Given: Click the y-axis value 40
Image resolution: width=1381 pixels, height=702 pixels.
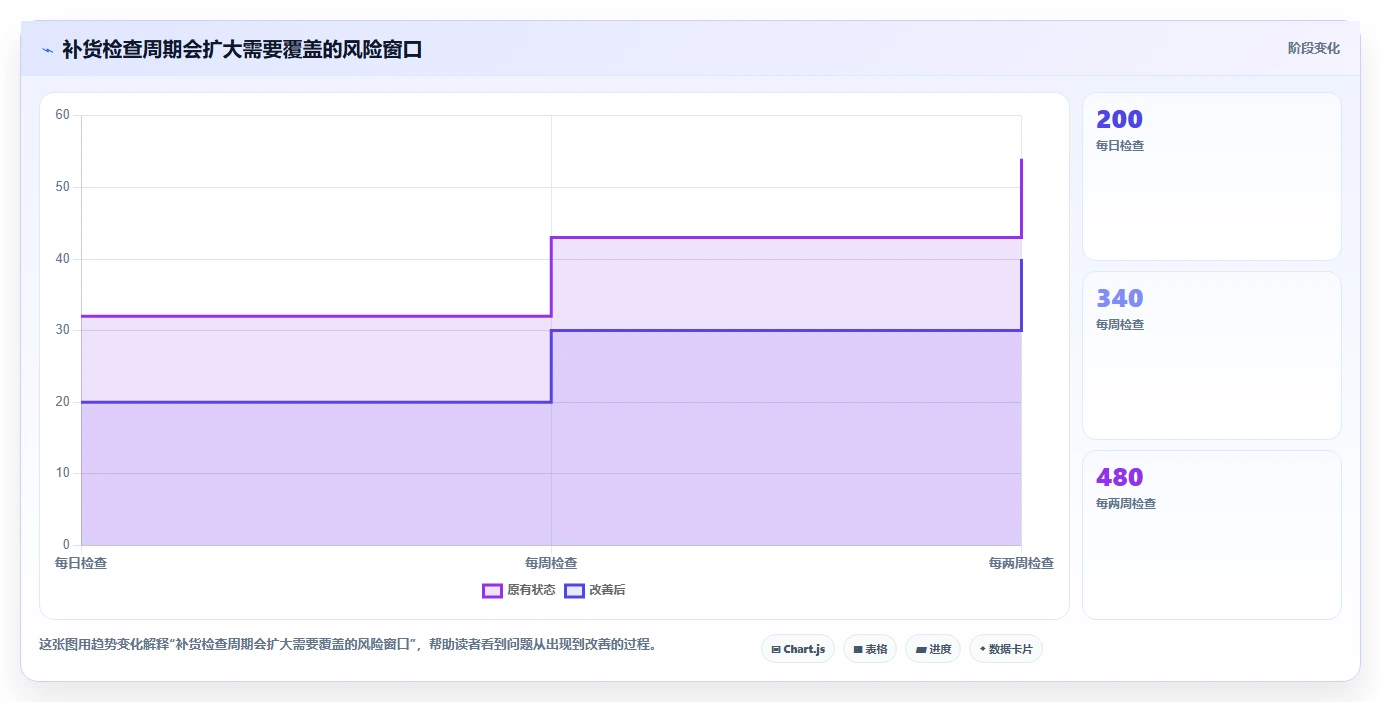Looking at the screenshot, I should [63, 259].
